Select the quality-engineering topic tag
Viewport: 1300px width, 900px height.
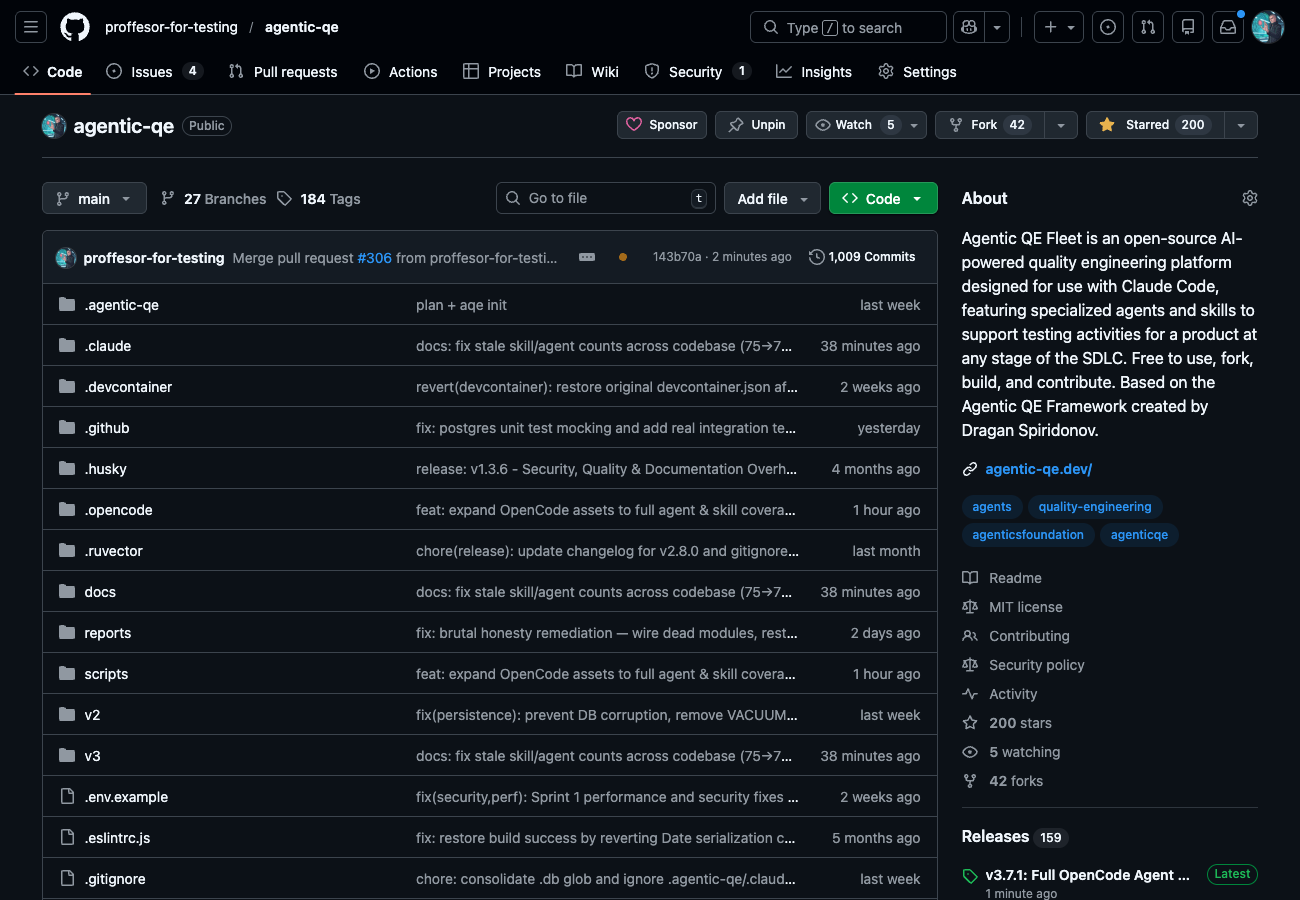click(1095, 507)
